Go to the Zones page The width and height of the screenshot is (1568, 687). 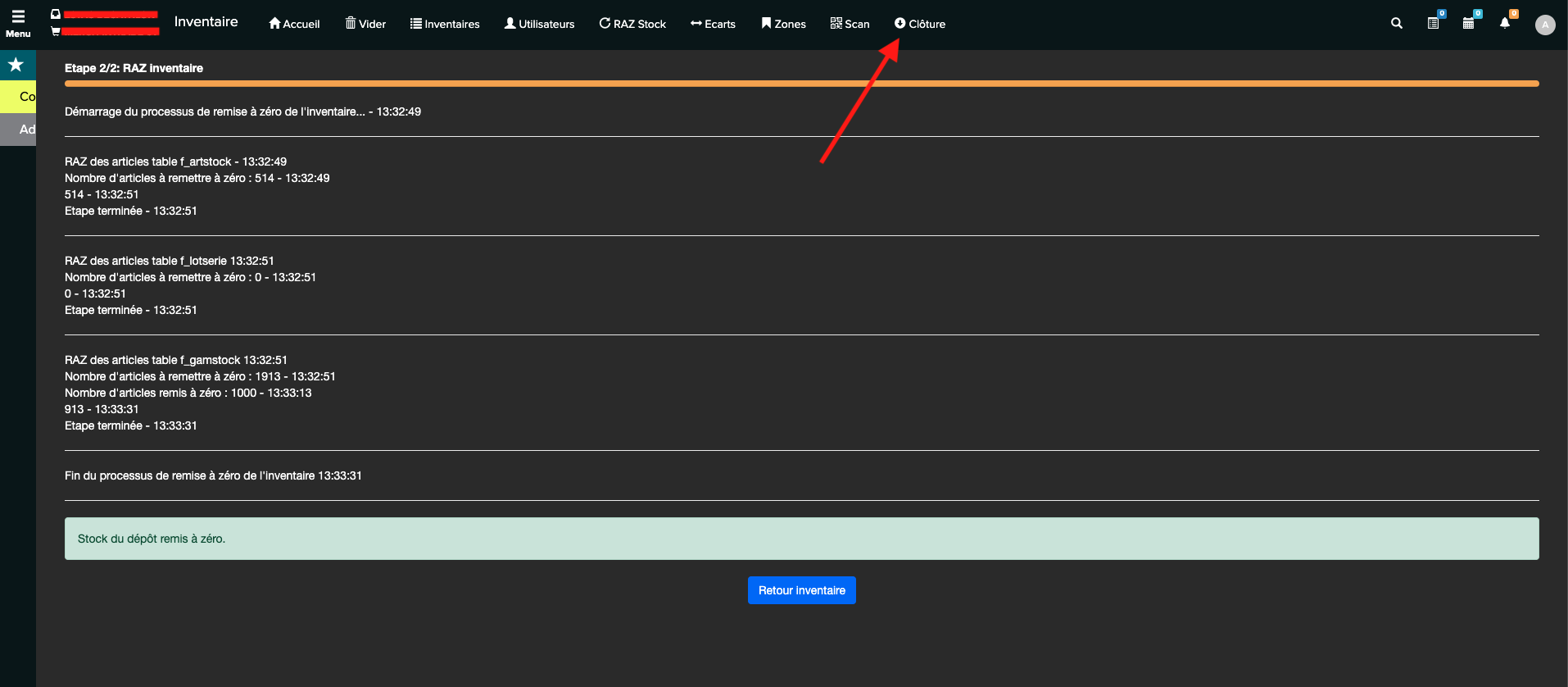(783, 24)
